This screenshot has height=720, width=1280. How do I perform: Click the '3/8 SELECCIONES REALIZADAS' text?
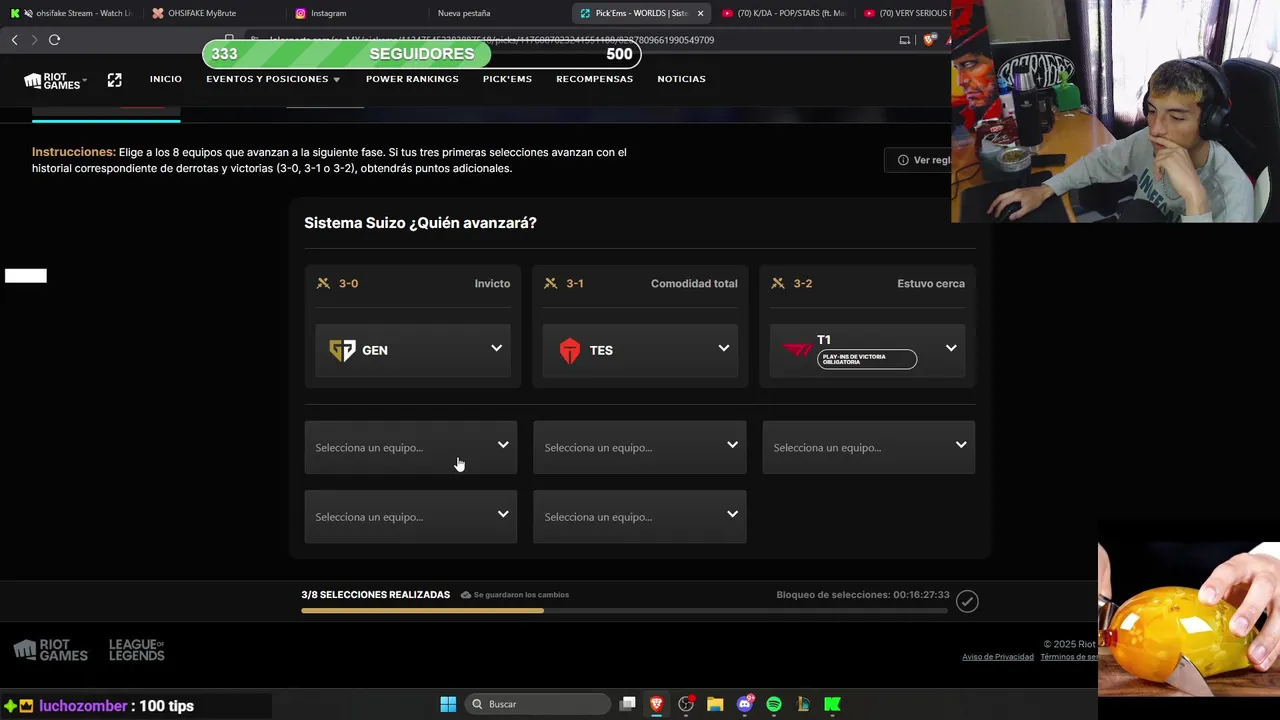click(376, 595)
